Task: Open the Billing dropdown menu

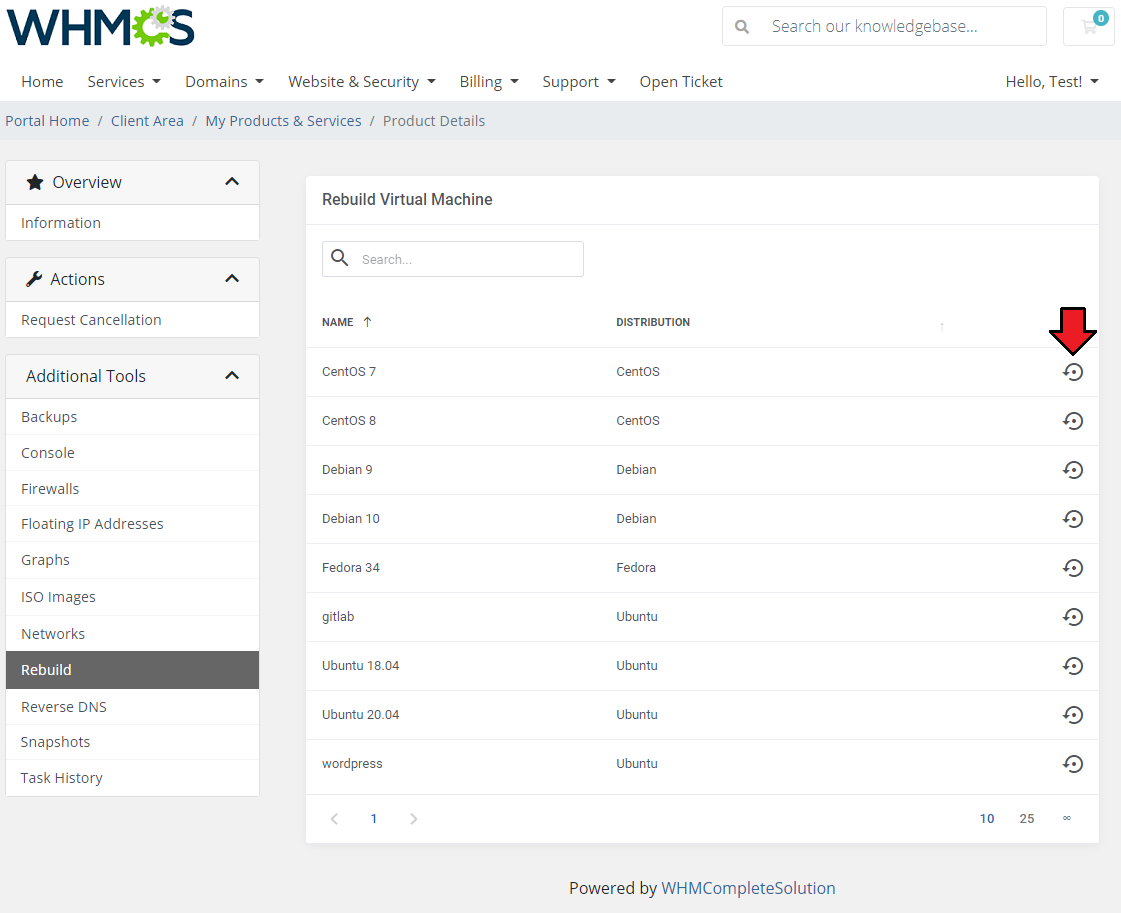Action: pos(489,82)
